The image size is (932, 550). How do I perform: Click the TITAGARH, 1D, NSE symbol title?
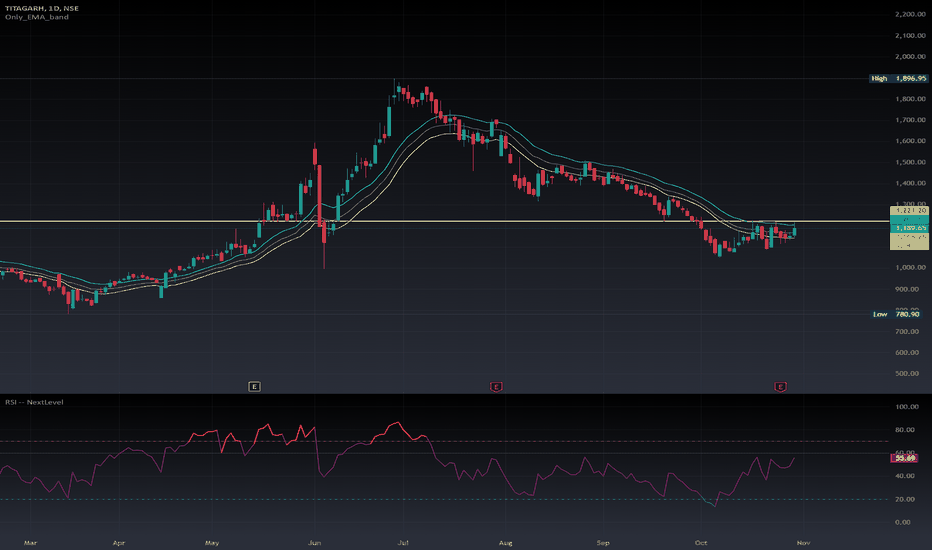click(42, 8)
